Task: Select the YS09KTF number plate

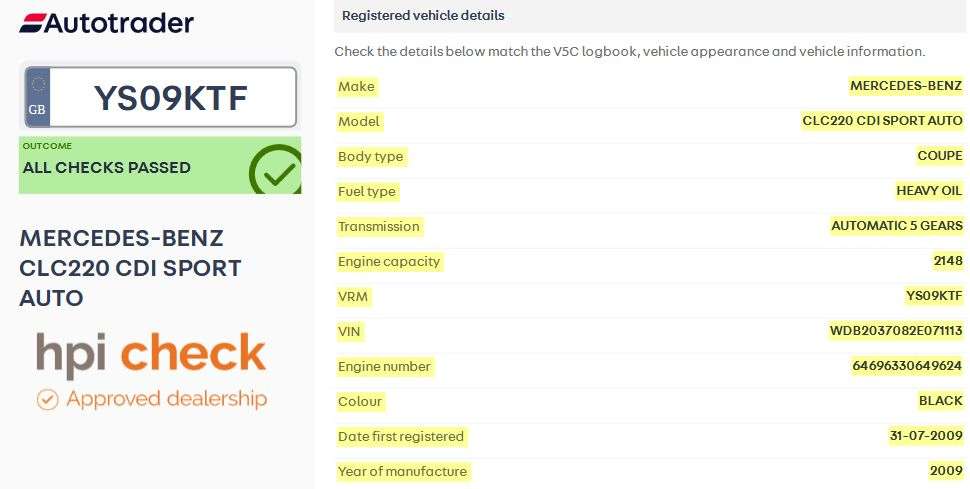Action: (x=160, y=97)
